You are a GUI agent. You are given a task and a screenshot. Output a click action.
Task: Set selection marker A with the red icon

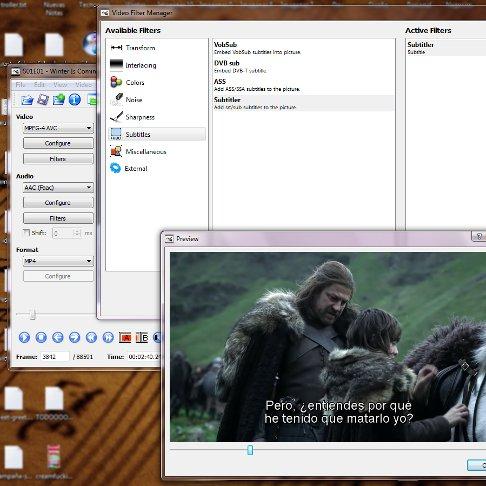[125, 338]
